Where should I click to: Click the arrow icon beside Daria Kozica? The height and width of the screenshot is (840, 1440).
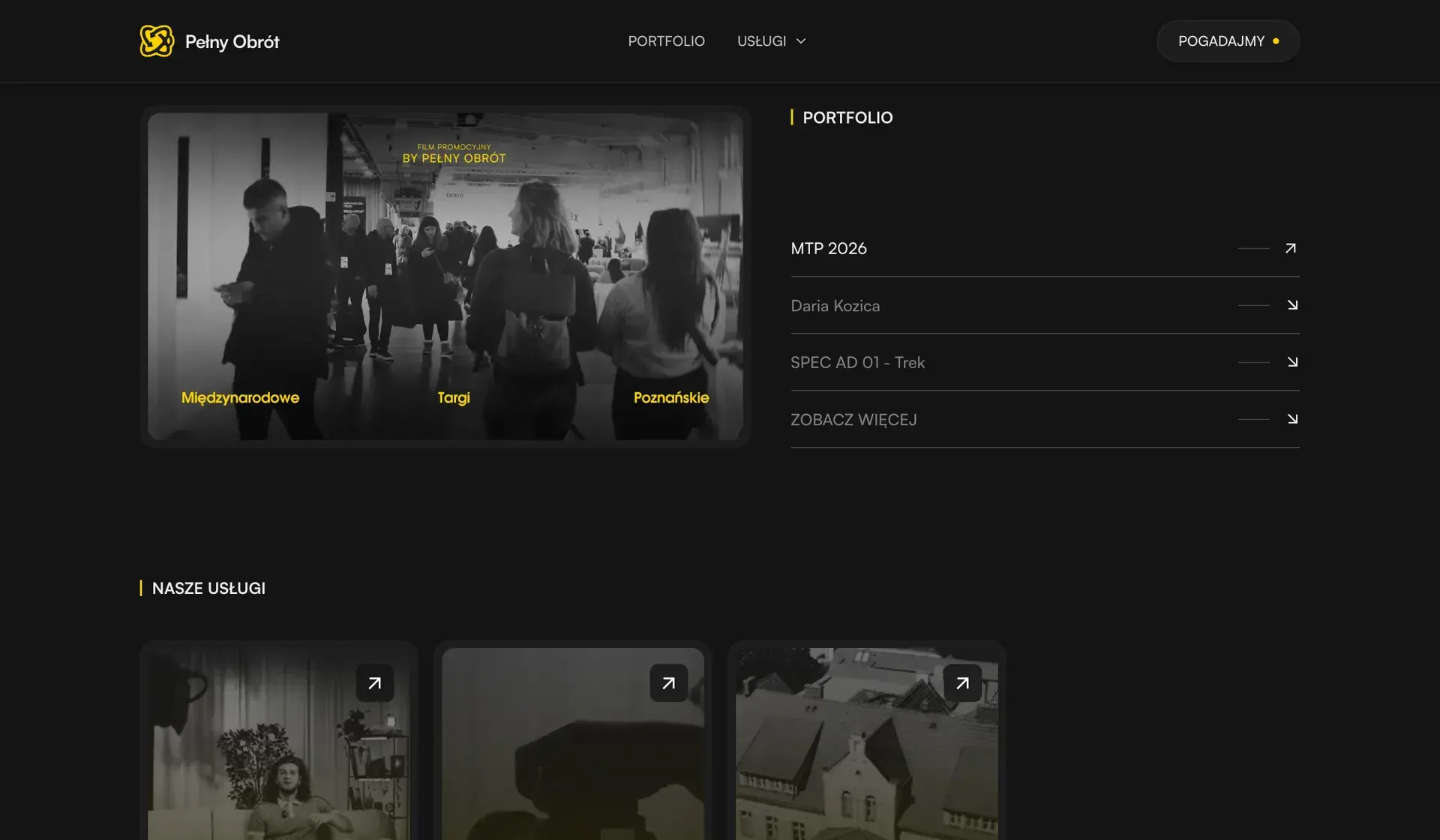coord(1292,305)
